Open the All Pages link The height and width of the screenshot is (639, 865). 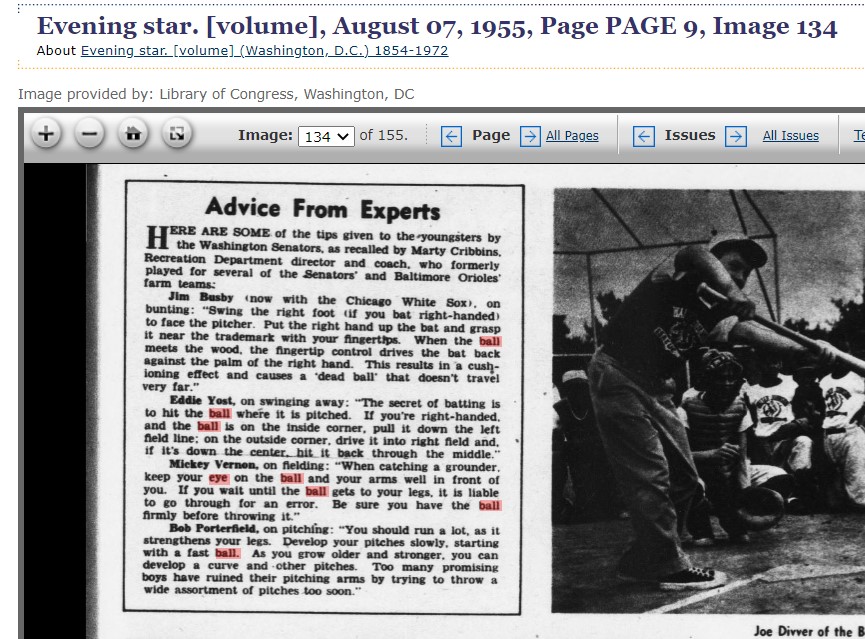[572, 136]
